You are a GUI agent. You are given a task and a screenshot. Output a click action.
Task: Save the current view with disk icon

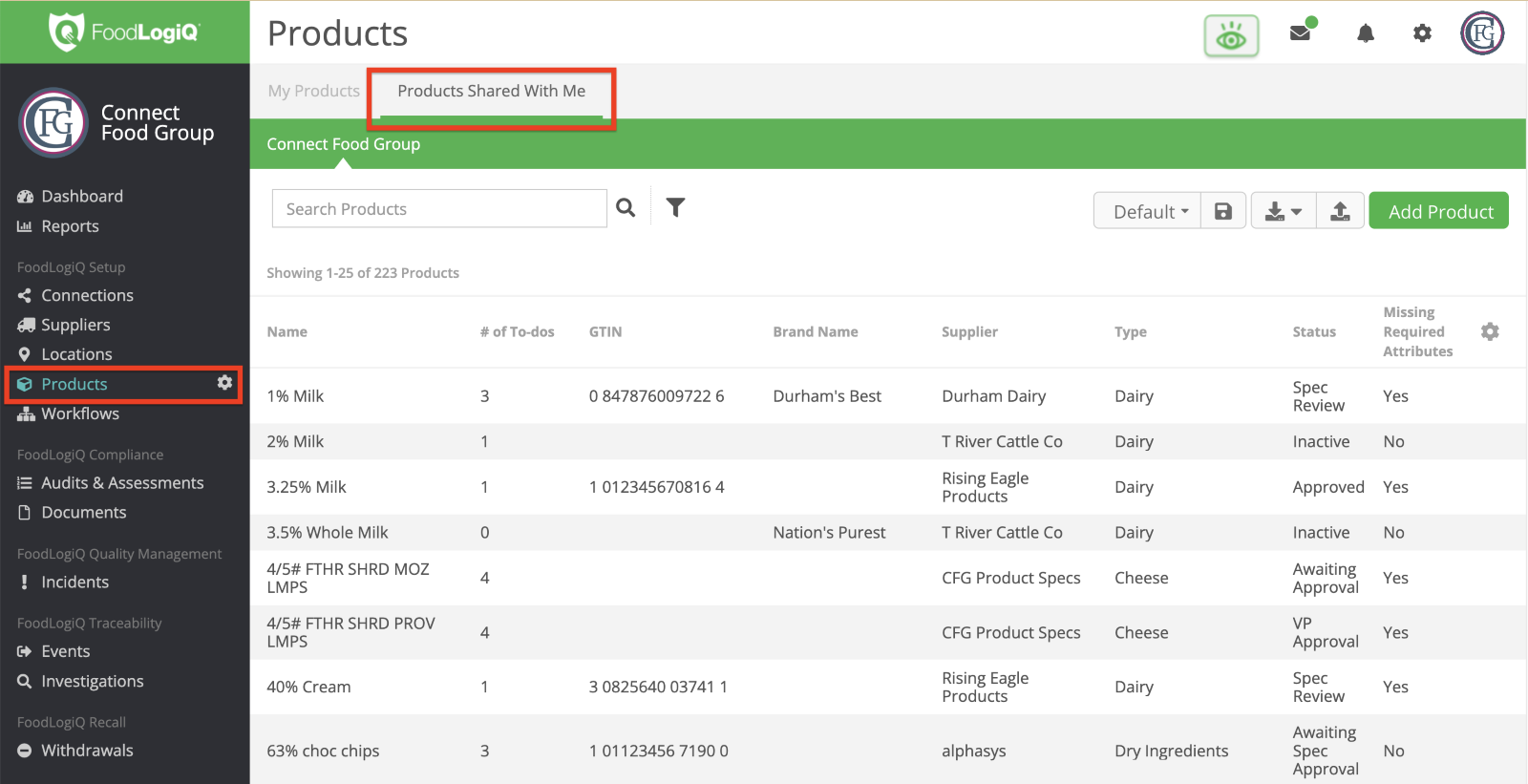pyautogui.click(x=1223, y=211)
